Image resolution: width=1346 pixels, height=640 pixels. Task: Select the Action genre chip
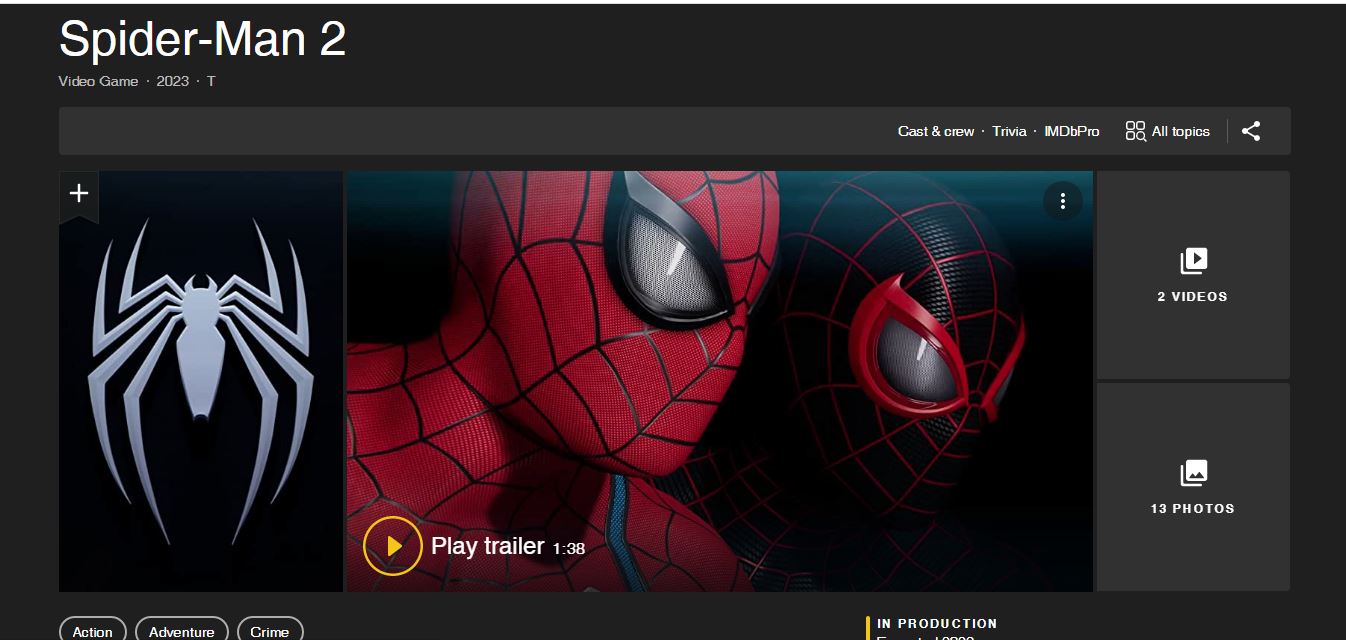point(93,631)
